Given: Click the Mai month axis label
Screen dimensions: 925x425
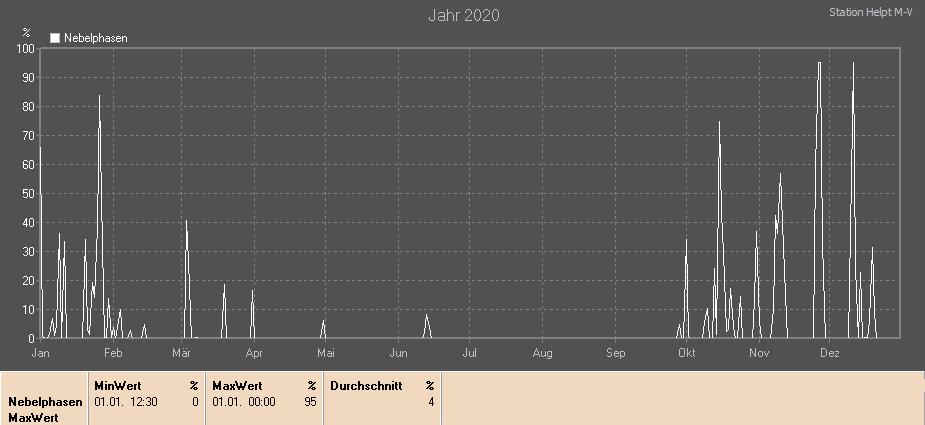Looking at the screenshot, I should click(325, 353).
